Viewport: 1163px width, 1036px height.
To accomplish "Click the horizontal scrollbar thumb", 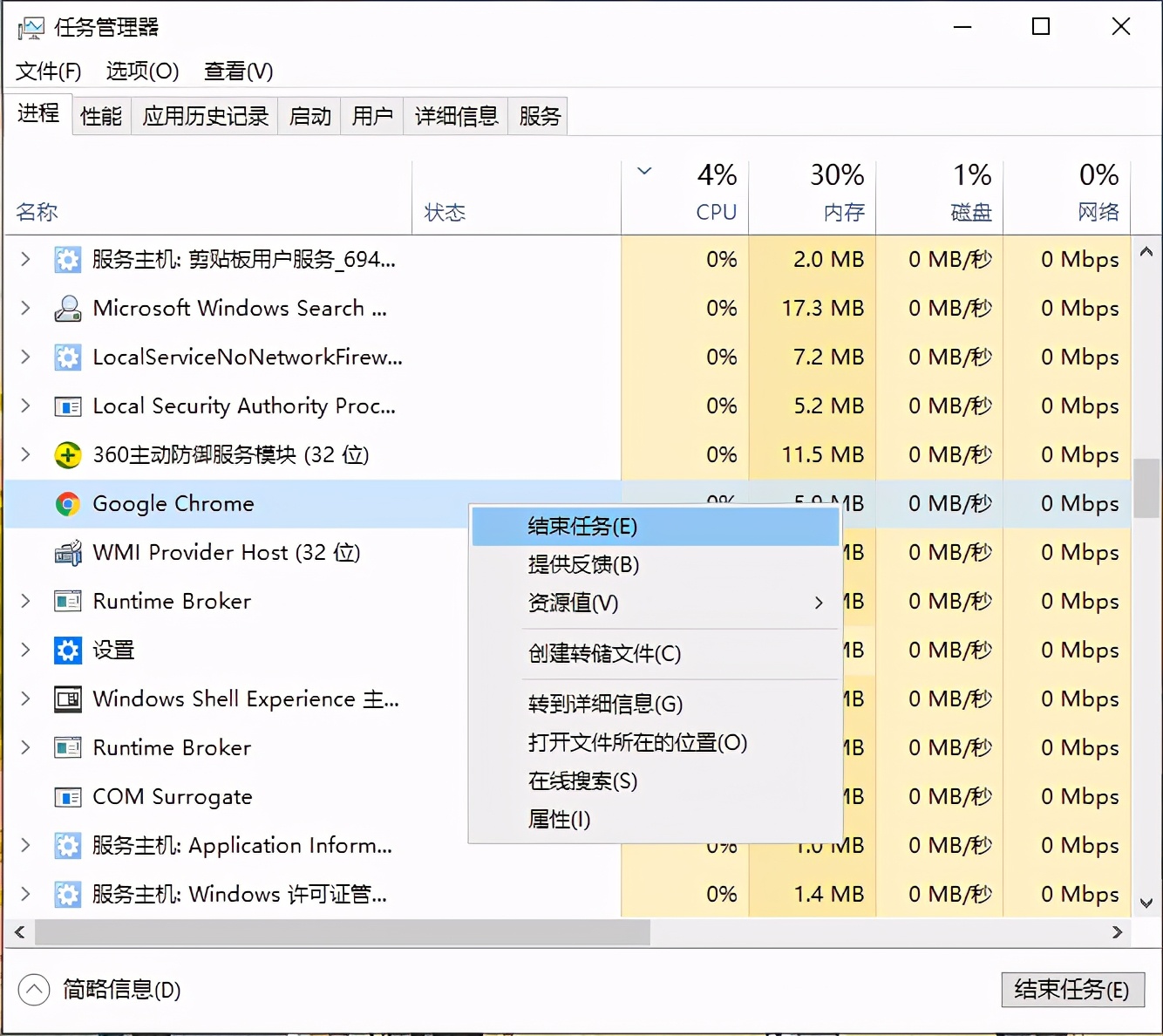I will point(342,932).
